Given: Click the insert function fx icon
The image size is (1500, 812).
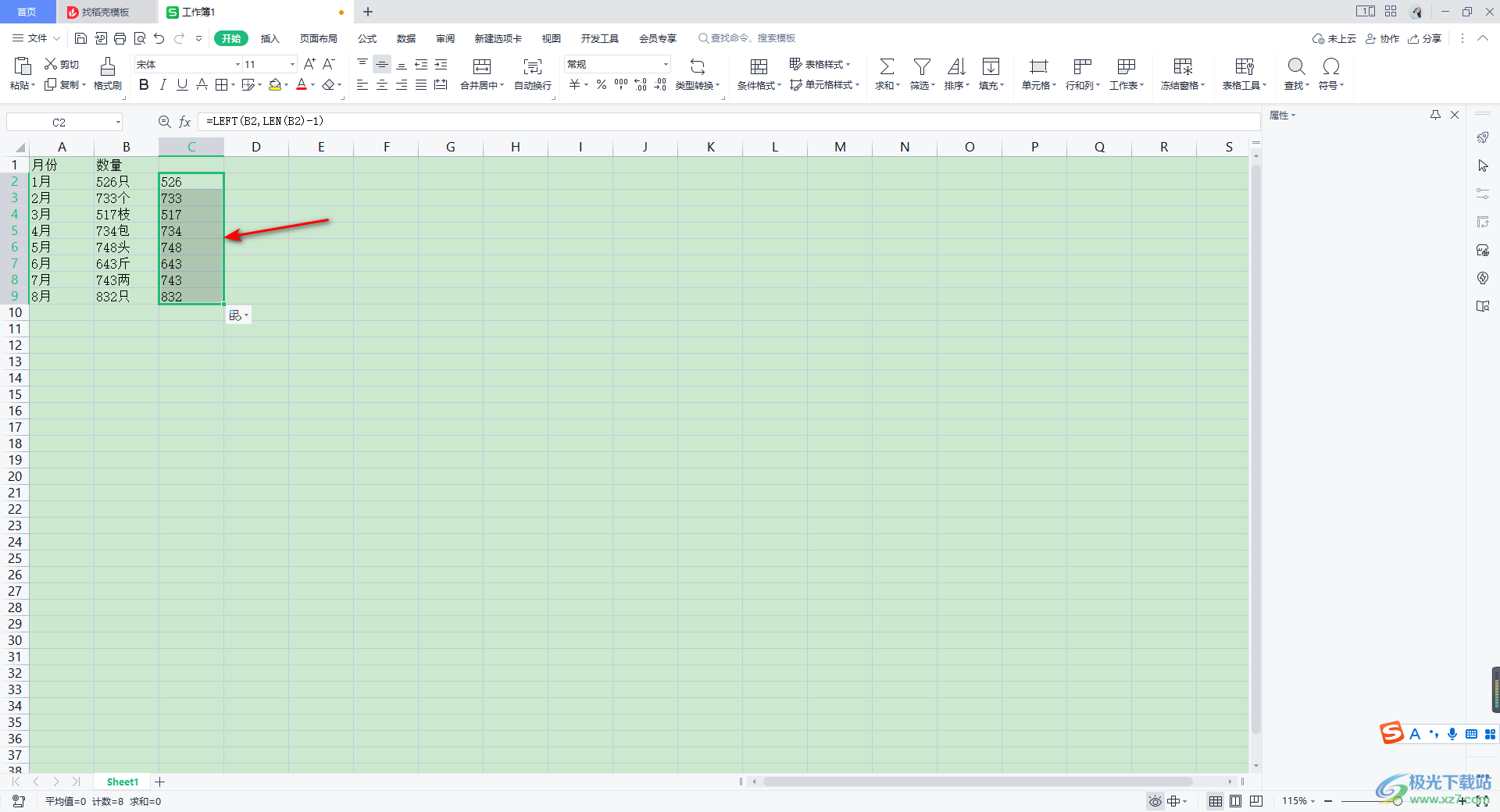Looking at the screenshot, I should [185, 122].
